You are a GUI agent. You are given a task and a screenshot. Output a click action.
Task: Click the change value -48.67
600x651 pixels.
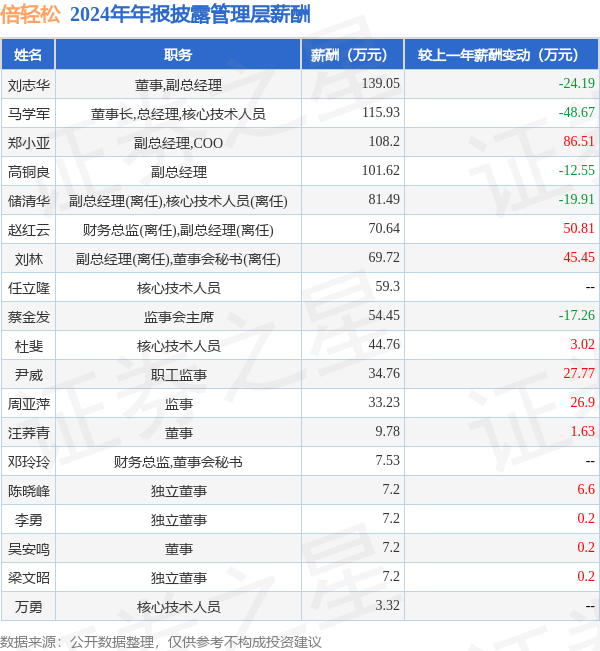click(576, 112)
